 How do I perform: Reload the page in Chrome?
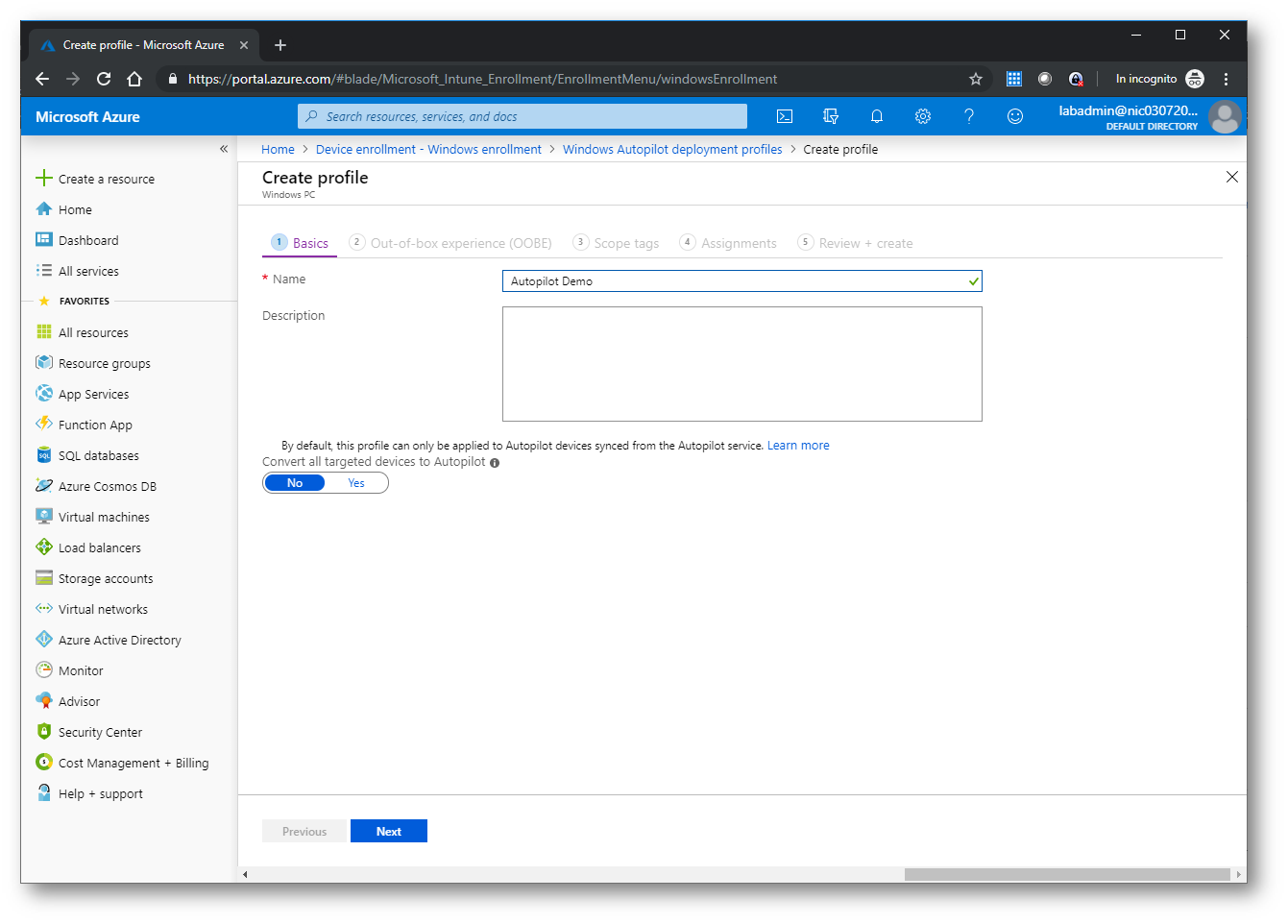[104, 79]
